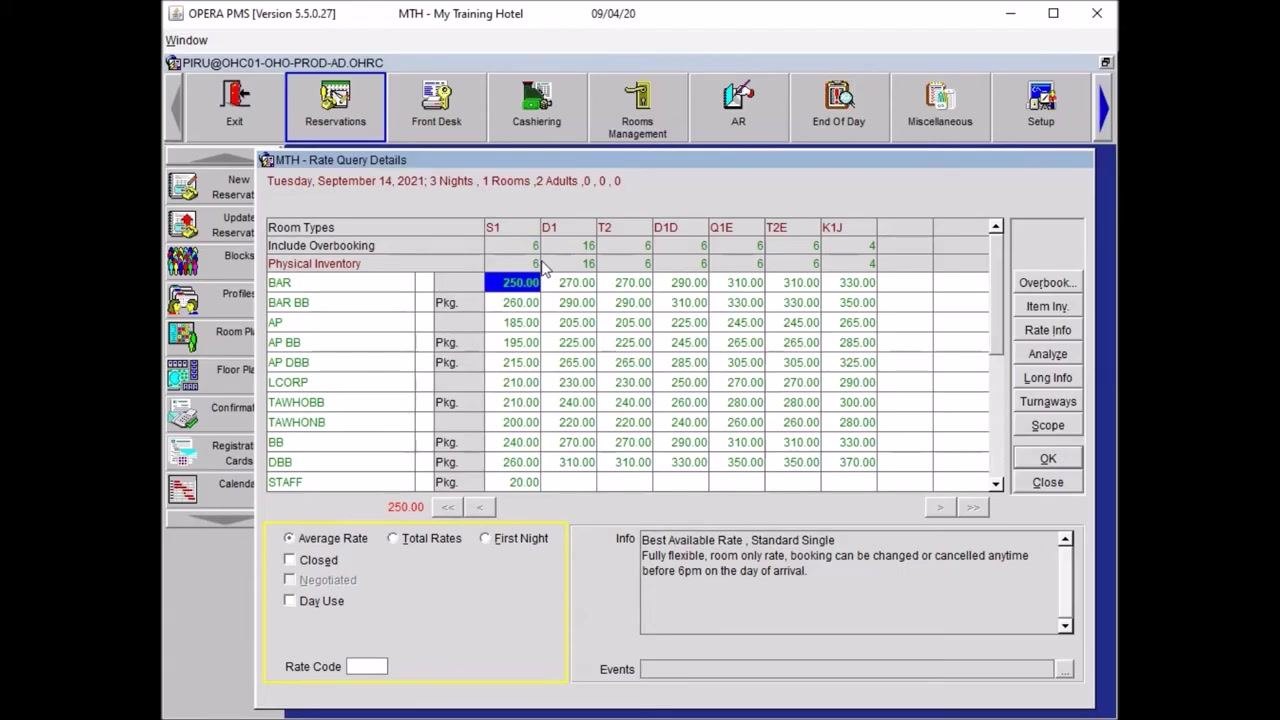Open Room Plan sidebar icon
The image size is (1280, 720).
coord(183,337)
